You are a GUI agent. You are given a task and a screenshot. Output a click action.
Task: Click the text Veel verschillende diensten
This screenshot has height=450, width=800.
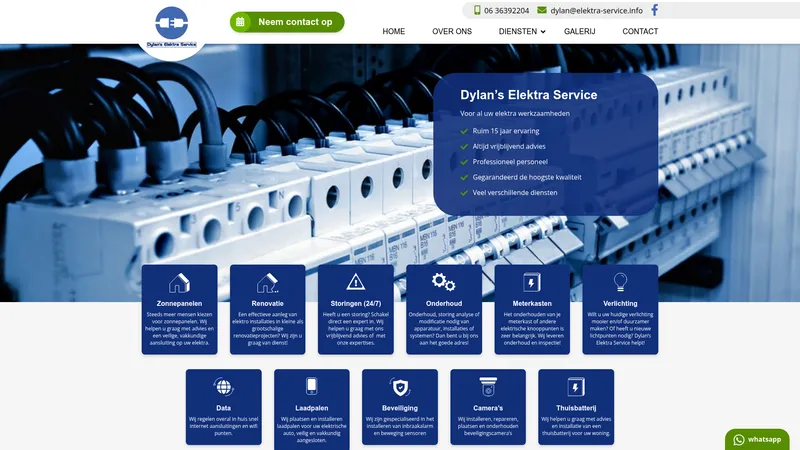(515, 193)
